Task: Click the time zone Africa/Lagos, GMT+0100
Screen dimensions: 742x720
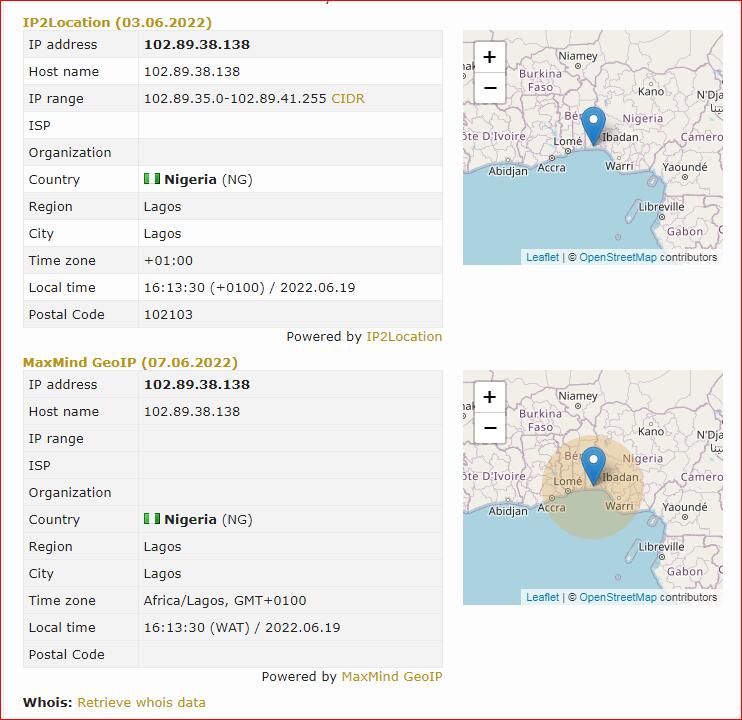Action: (225, 601)
